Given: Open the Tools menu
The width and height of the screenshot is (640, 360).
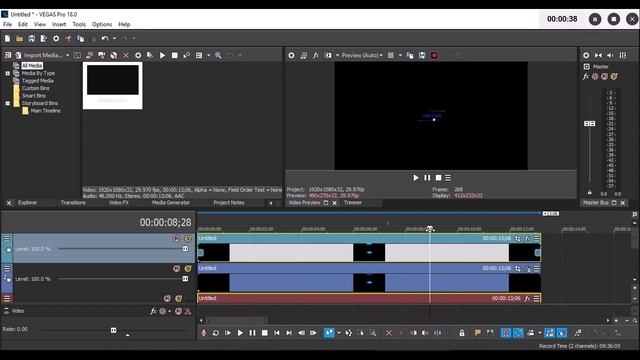Looking at the screenshot, I should coord(79,24).
